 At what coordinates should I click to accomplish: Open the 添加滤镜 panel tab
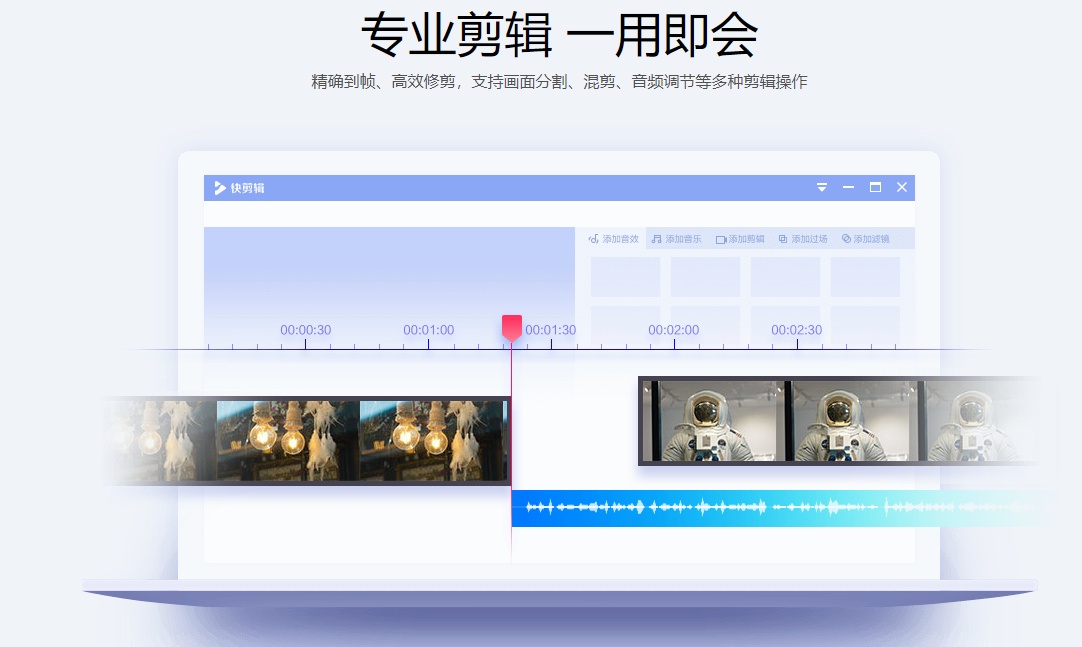pos(867,238)
